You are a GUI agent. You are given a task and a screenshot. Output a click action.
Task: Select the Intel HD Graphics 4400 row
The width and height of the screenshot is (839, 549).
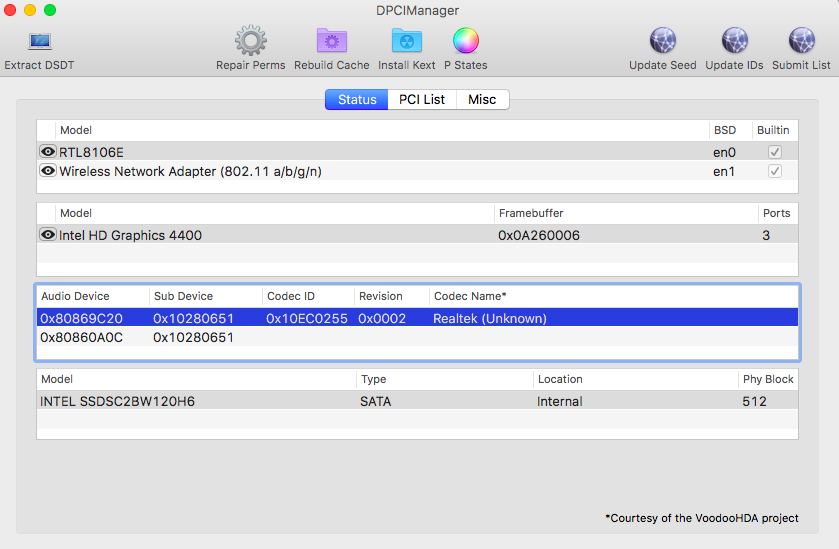click(x=417, y=235)
